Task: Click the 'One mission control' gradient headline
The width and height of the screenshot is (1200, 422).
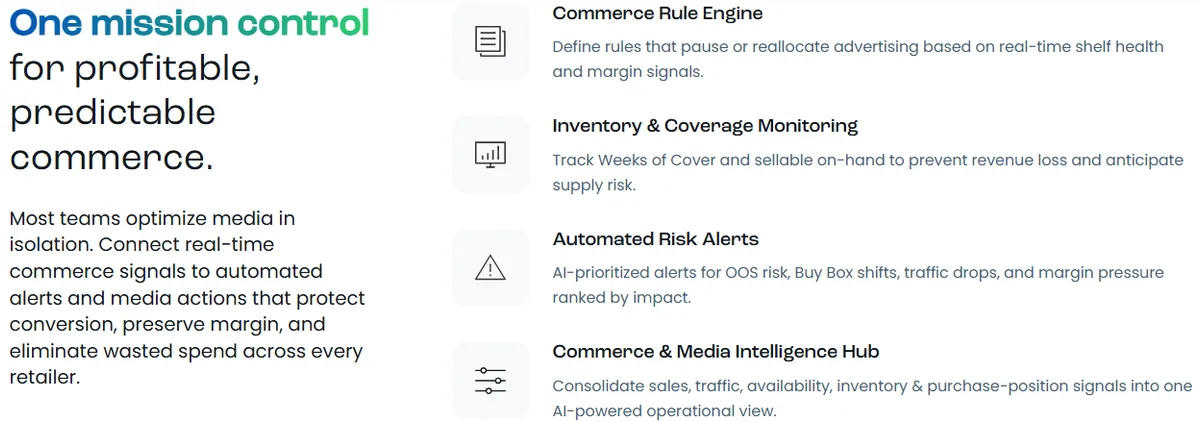Action: click(189, 22)
